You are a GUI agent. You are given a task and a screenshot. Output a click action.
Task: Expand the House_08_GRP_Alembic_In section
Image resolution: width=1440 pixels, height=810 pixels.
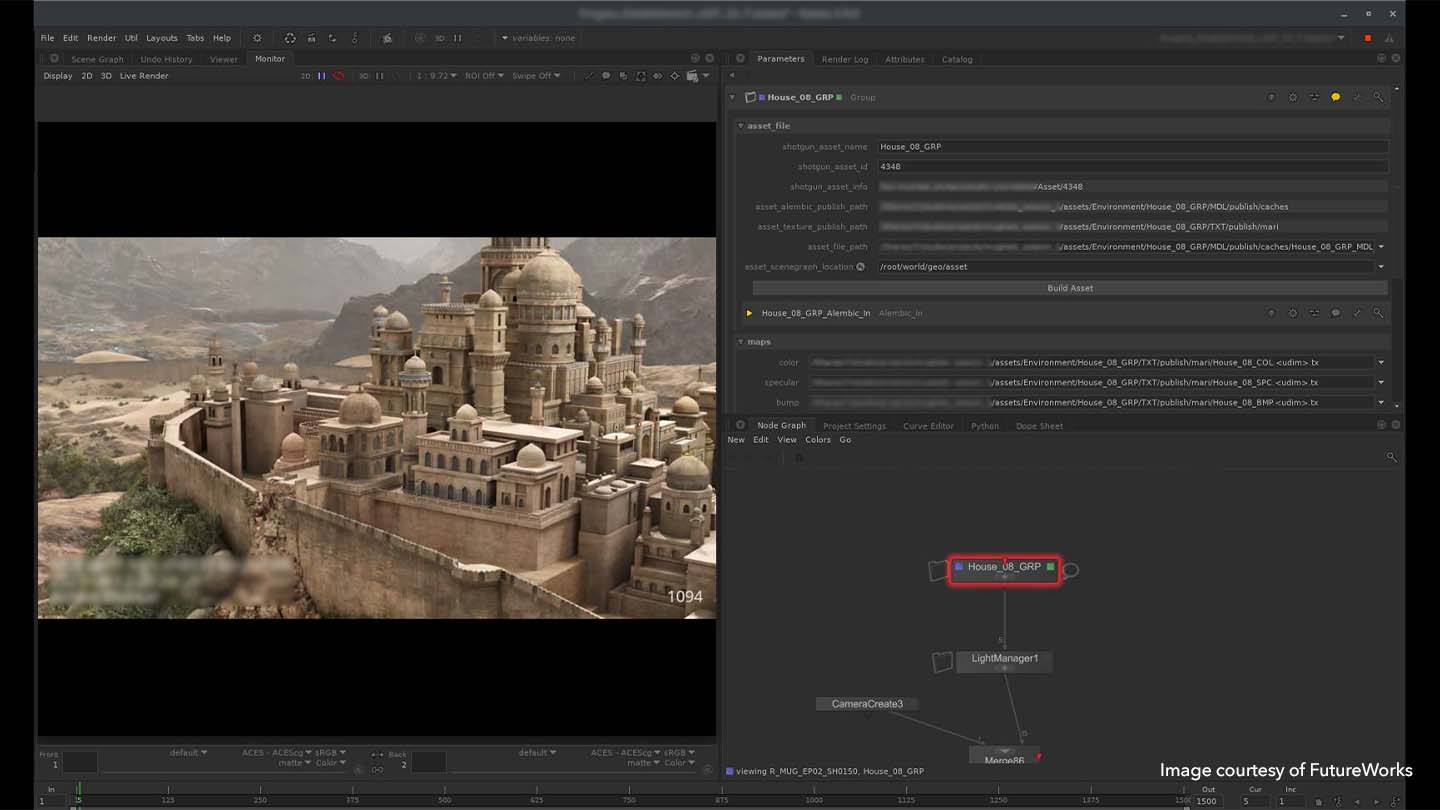tap(749, 313)
